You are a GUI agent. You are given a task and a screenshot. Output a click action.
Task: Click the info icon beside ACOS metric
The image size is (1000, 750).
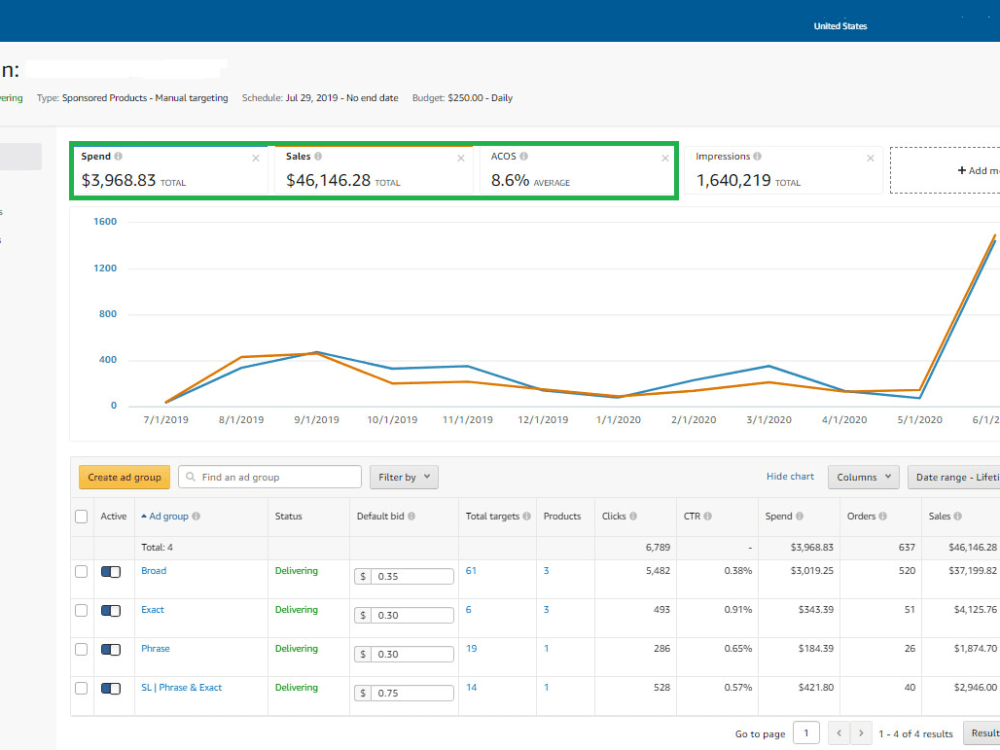524,156
